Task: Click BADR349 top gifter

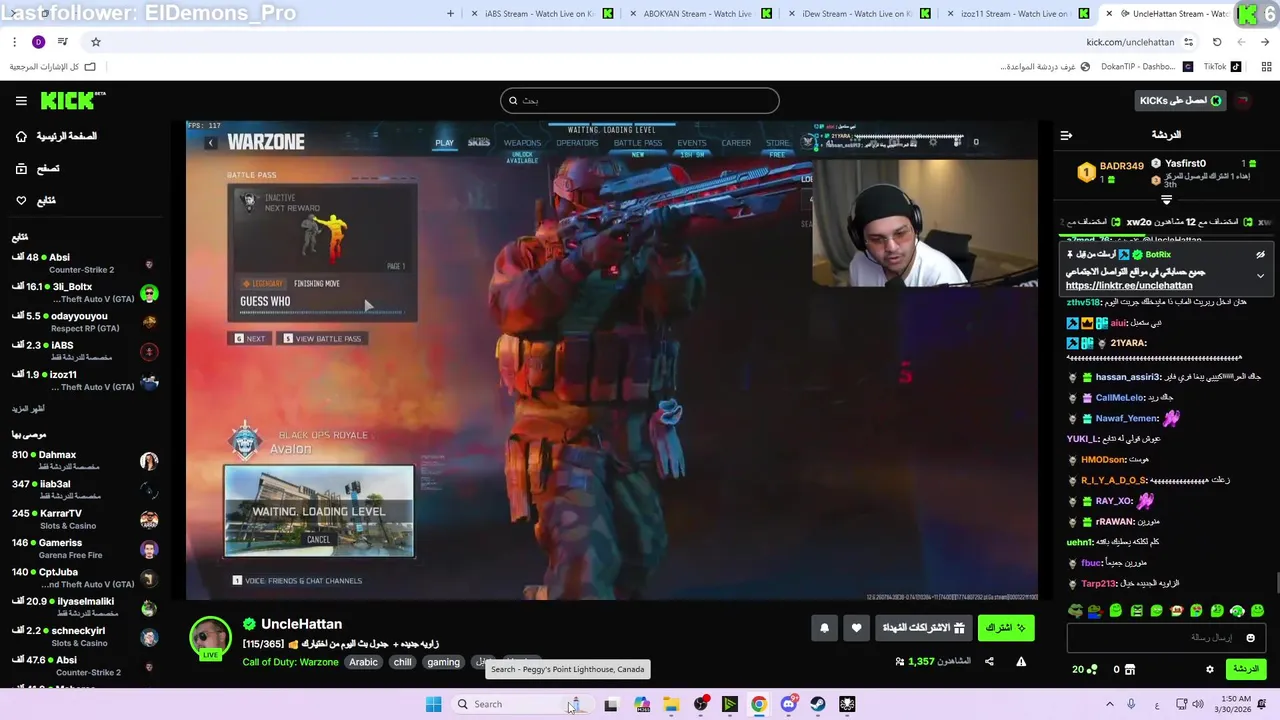Action: 1121,166
